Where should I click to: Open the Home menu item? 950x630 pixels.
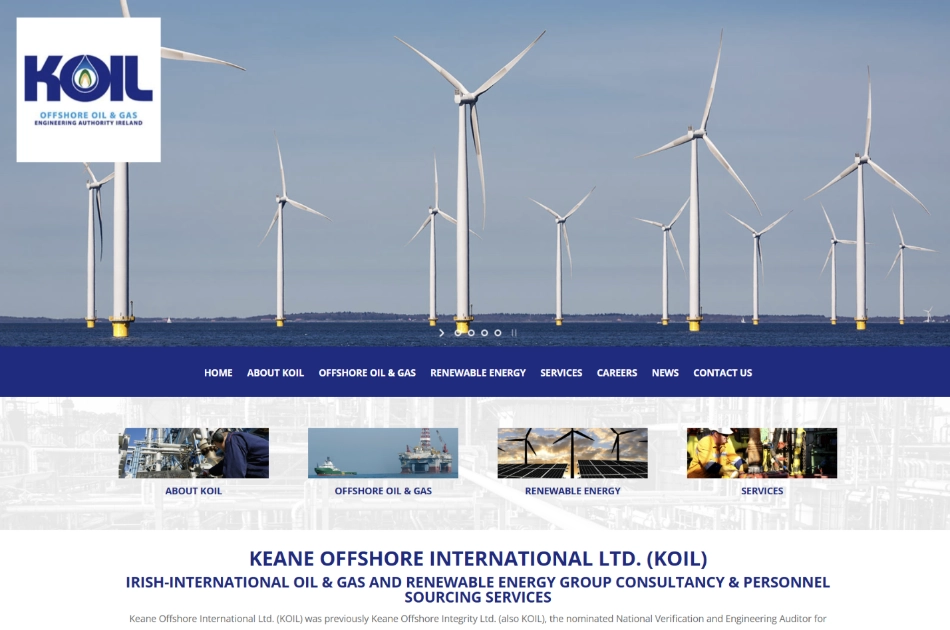click(218, 373)
